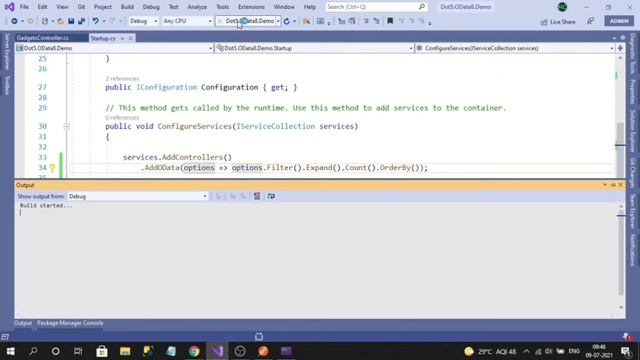The image size is (640, 360).
Task: Switch to Package Manager Console tab
Action: pos(70,323)
